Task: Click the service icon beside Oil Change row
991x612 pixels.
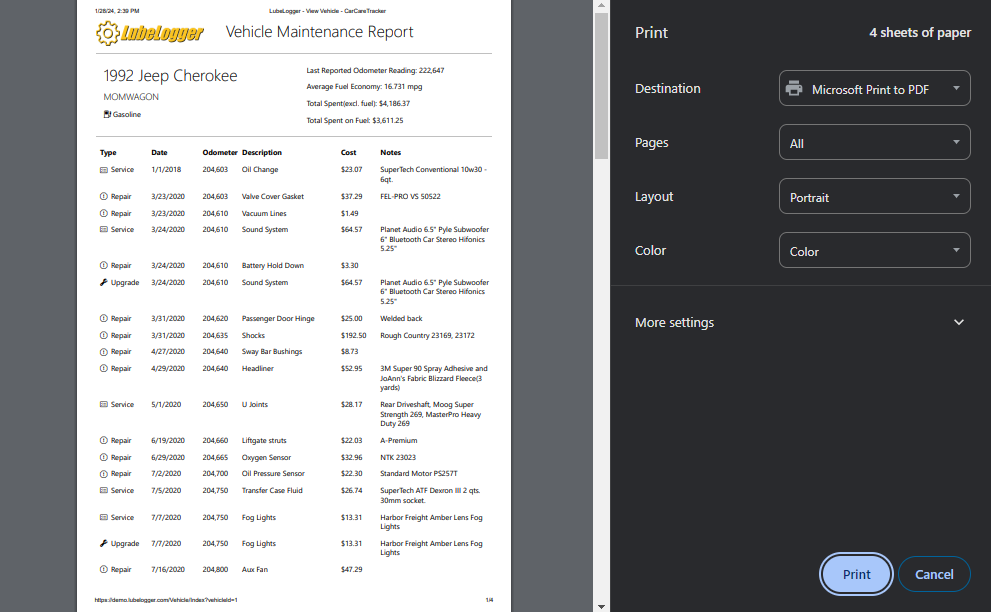Action: point(104,170)
